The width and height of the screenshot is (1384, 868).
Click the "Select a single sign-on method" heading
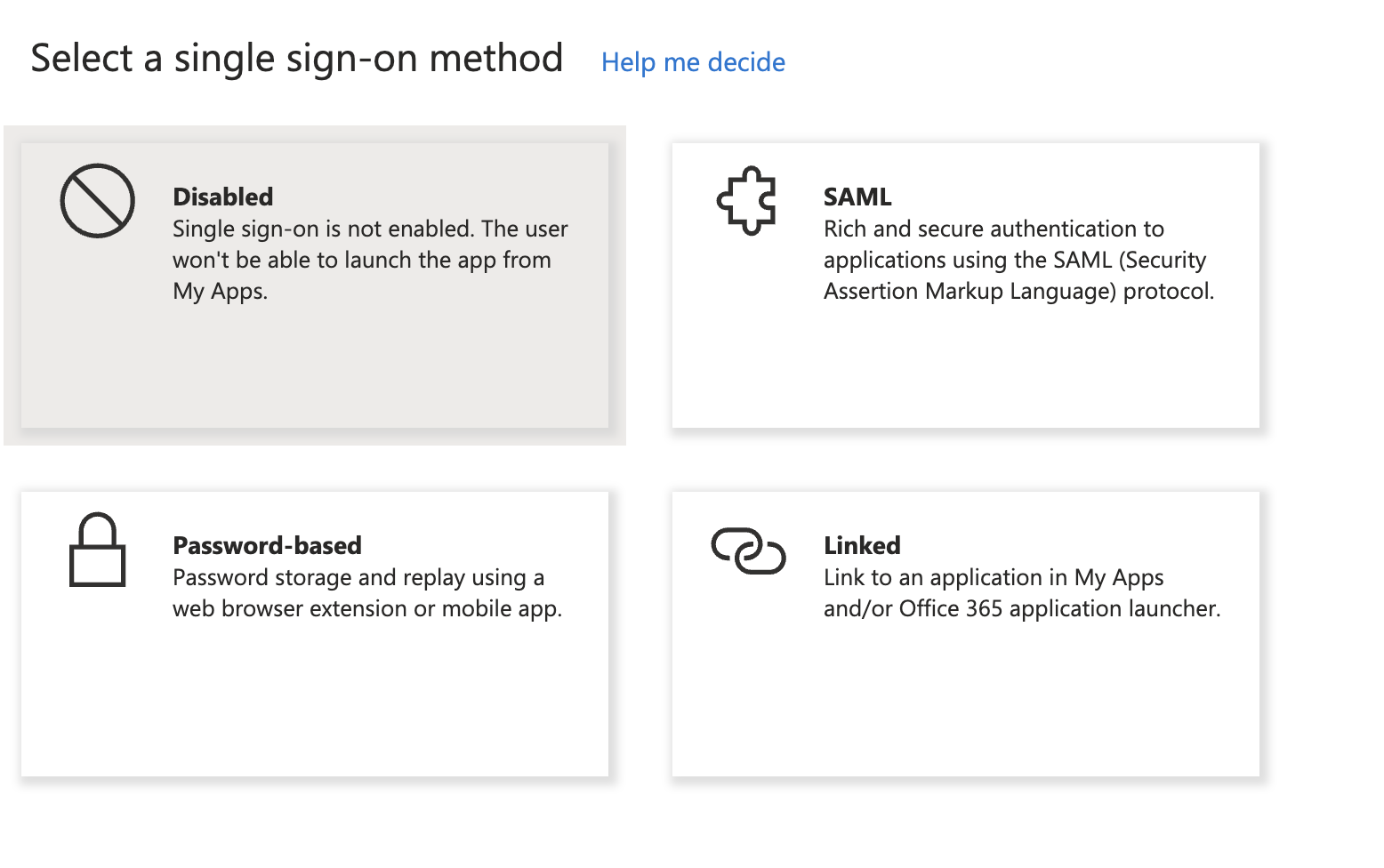(x=297, y=59)
